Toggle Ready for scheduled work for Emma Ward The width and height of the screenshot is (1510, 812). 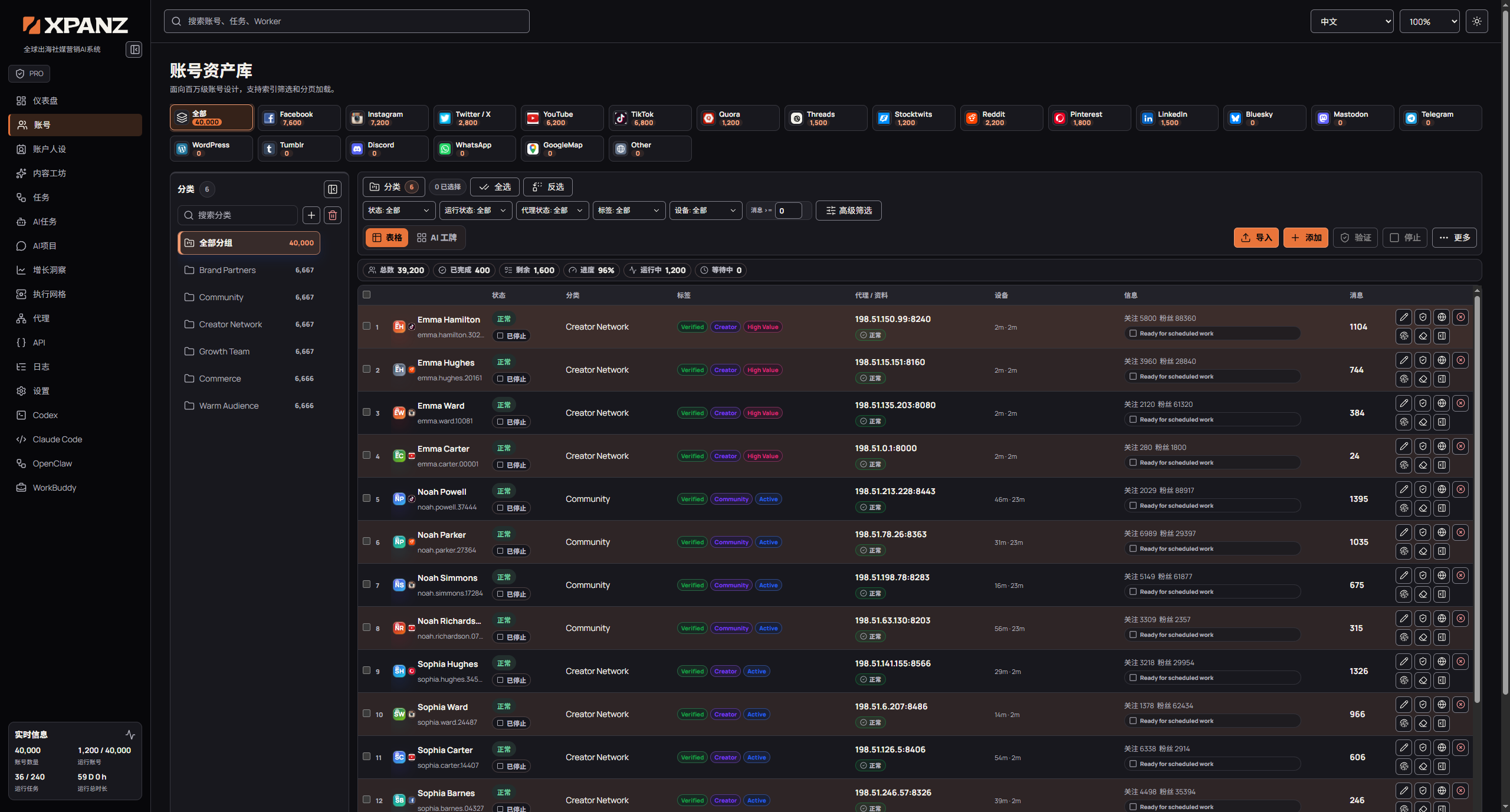click(1133, 419)
